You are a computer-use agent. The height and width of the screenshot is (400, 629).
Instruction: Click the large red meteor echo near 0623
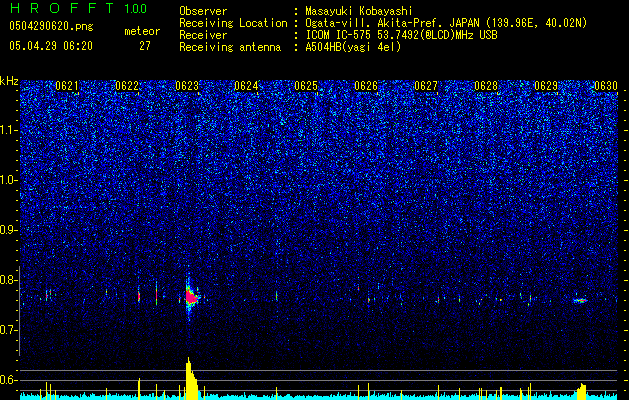(191, 297)
